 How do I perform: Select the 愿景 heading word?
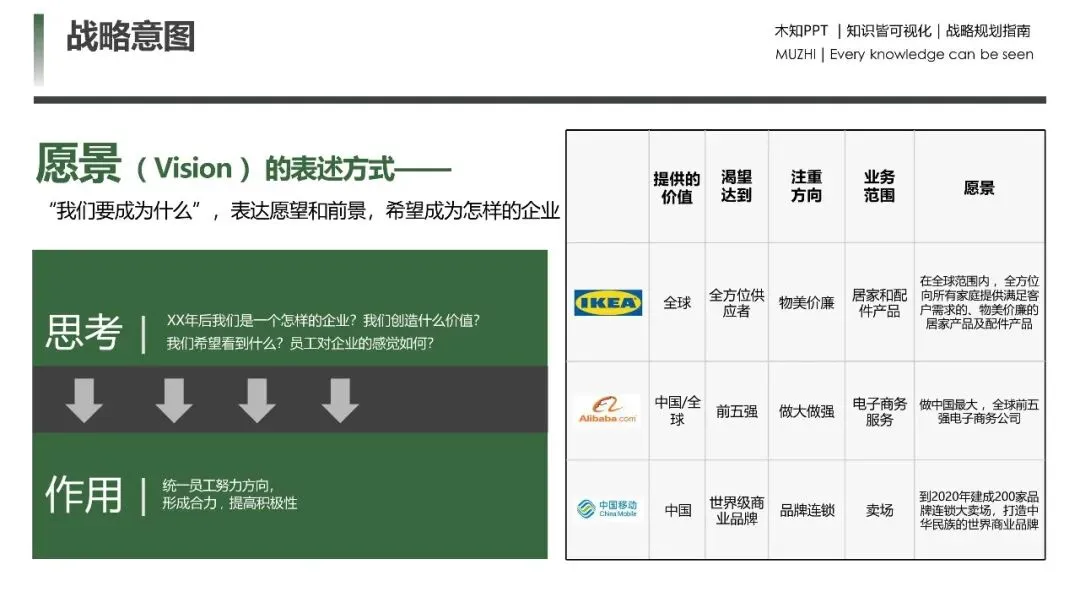point(79,165)
